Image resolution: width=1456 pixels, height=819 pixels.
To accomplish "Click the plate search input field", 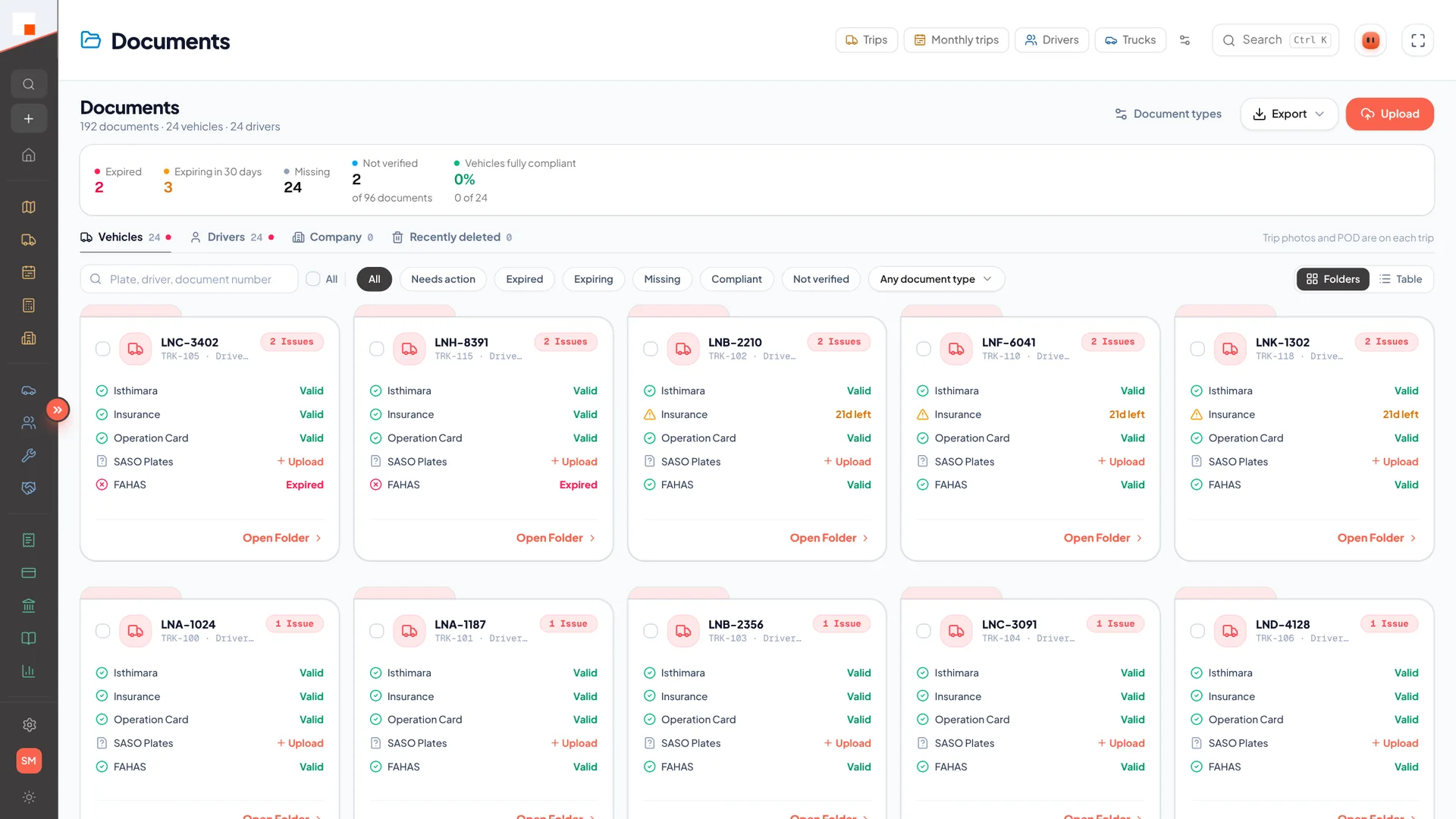I will tap(190, 279).
